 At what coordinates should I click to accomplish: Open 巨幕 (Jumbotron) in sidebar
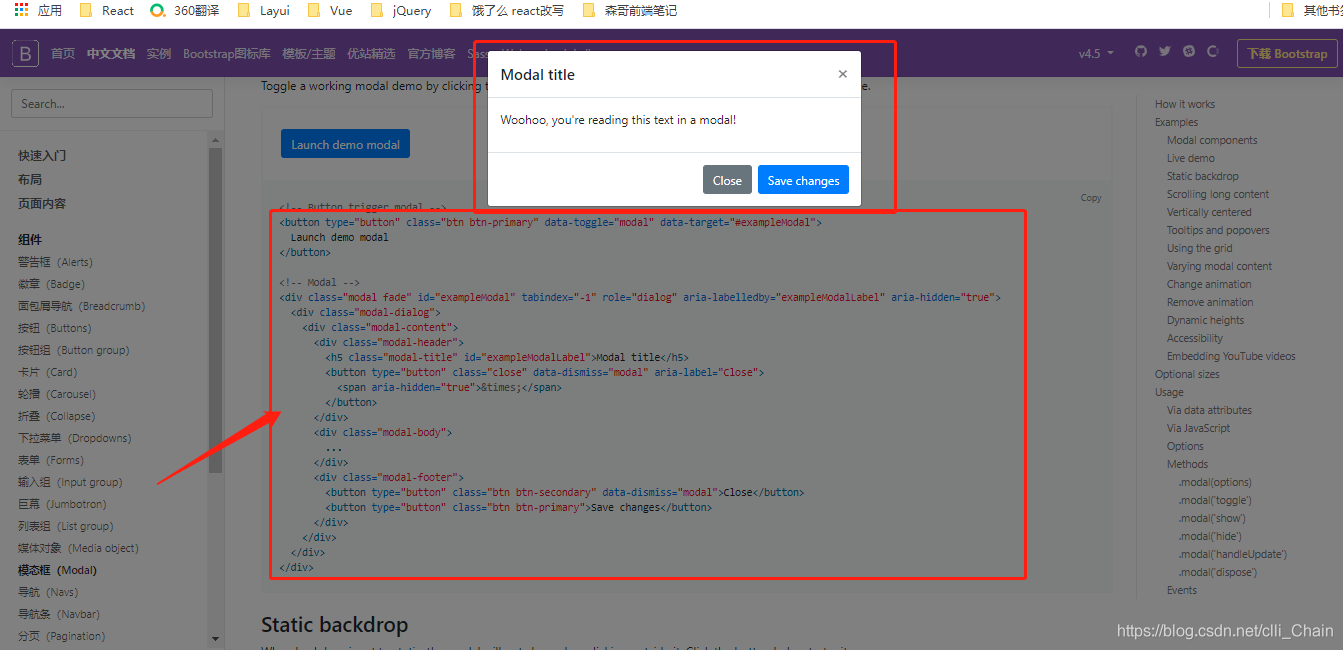click(62, 504)
